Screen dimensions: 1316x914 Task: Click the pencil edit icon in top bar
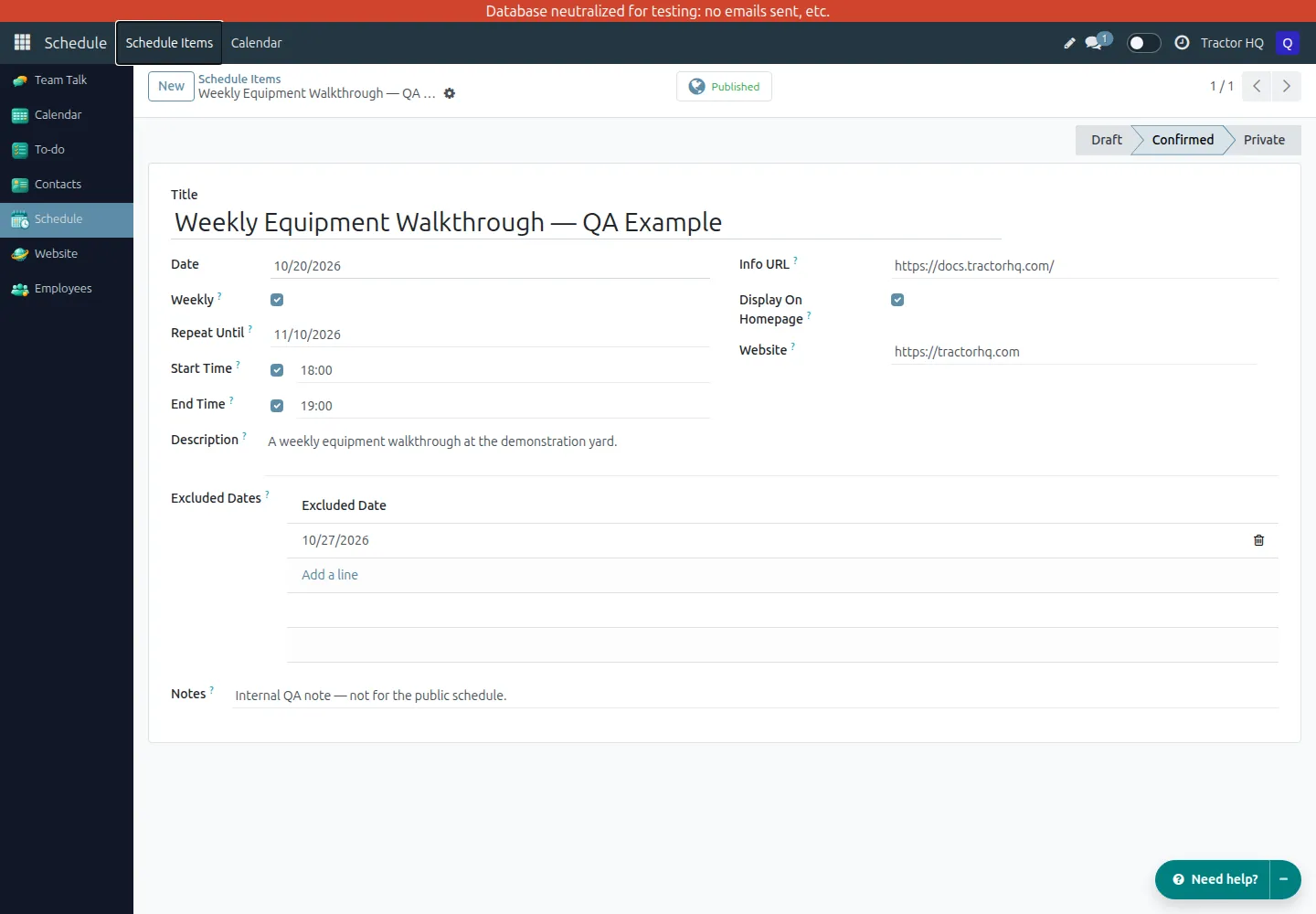(1069, 43)
